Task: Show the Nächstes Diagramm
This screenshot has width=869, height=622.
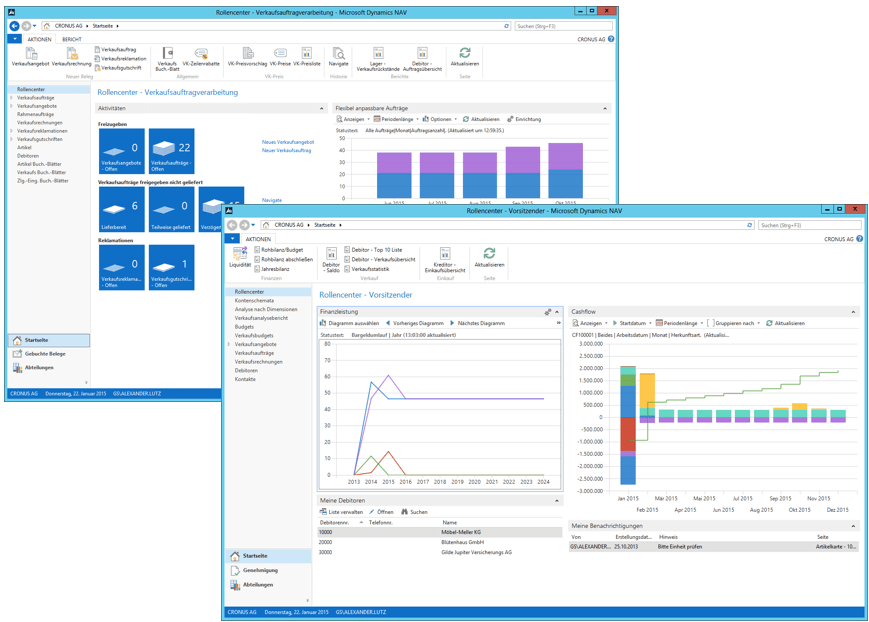Action: point(477,323)
